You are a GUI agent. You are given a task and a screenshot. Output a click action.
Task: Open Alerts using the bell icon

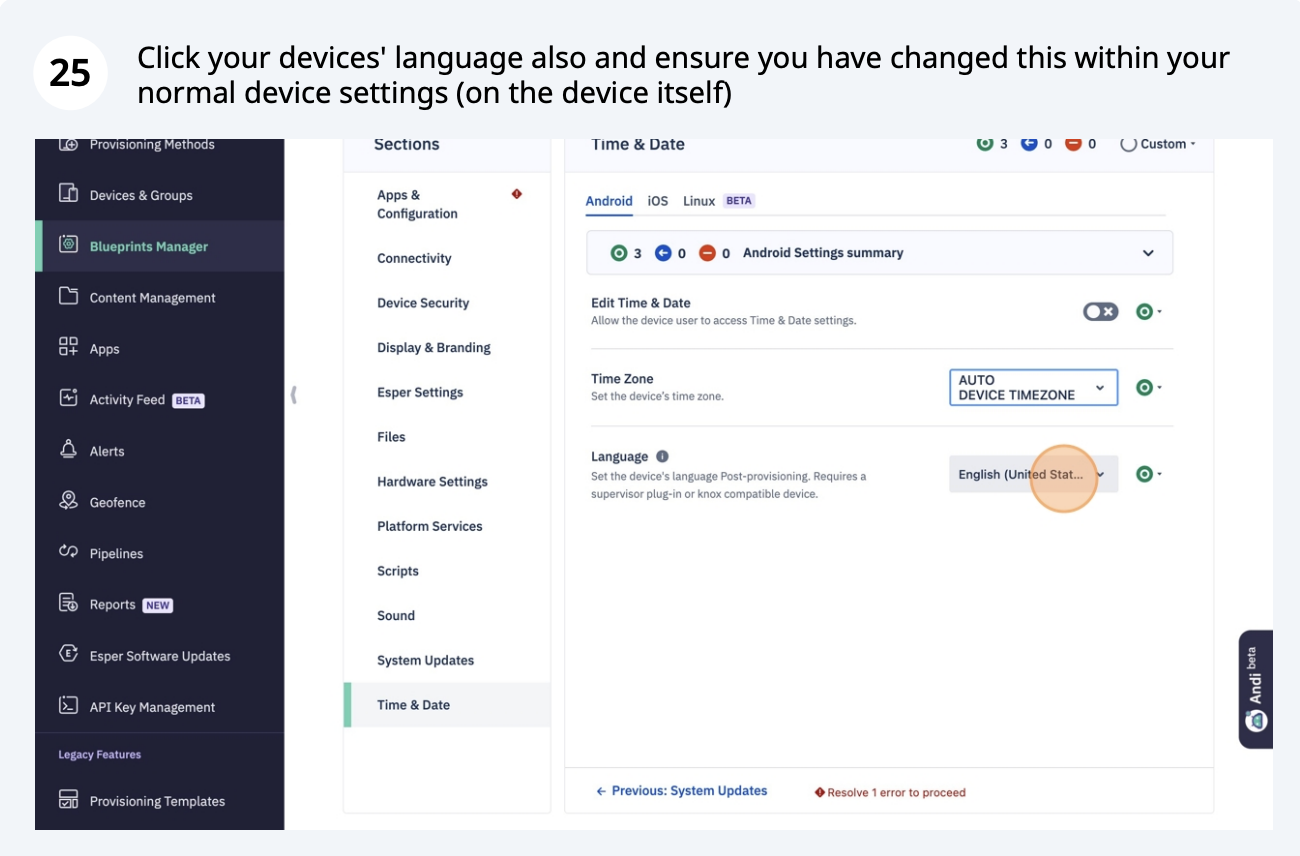(68, 449)
